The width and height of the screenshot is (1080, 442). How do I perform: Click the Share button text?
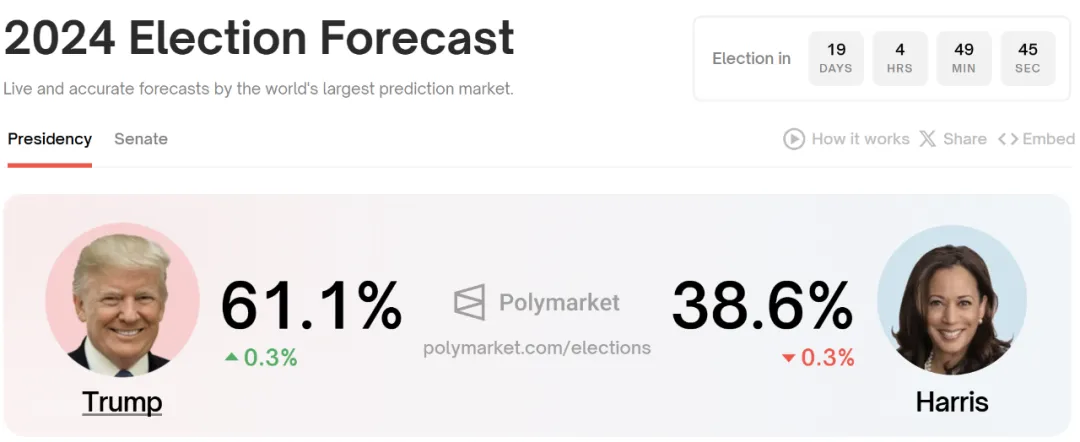pyautogui.click(x=965, y=139)
